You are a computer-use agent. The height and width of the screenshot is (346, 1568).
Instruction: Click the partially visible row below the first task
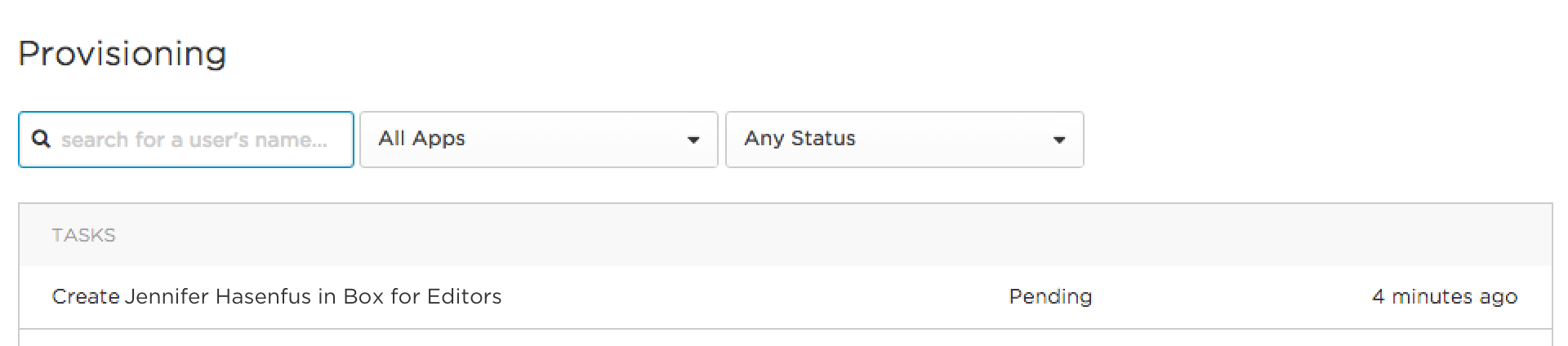click(x=786, y=339)
